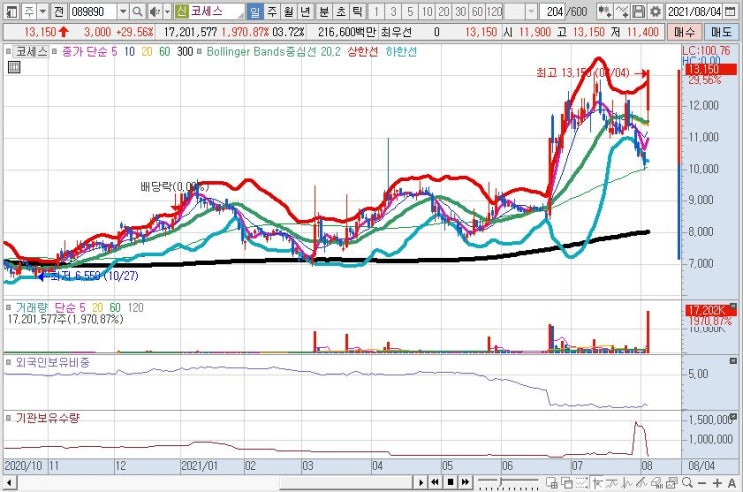743x492 pixels.
Task: Click the overlapping windows icon at bottom
Action: (567, 483)
